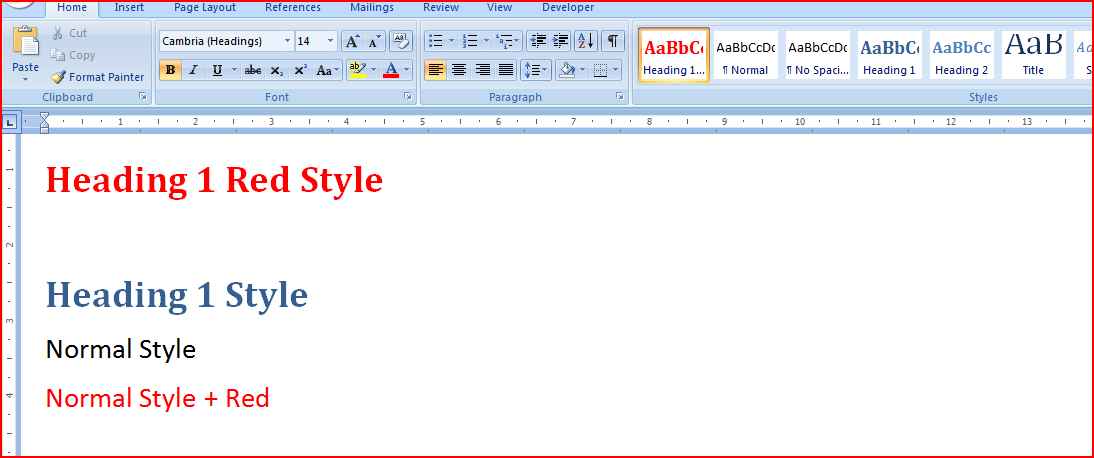Screen dimensions: 1094x458
Task: Open the font name dropdown
Action: point(288,41)
